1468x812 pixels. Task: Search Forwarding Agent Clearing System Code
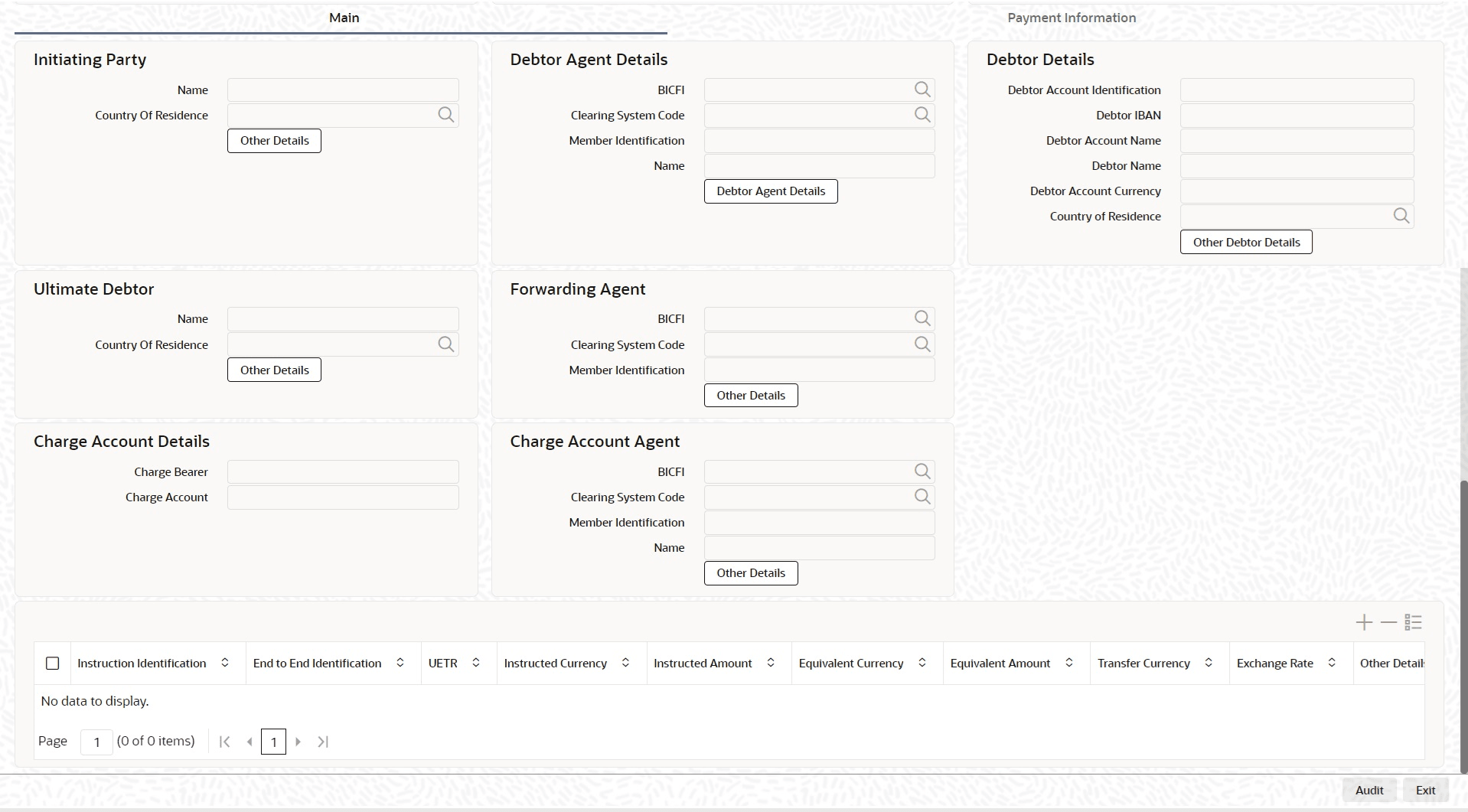(922, 344)
